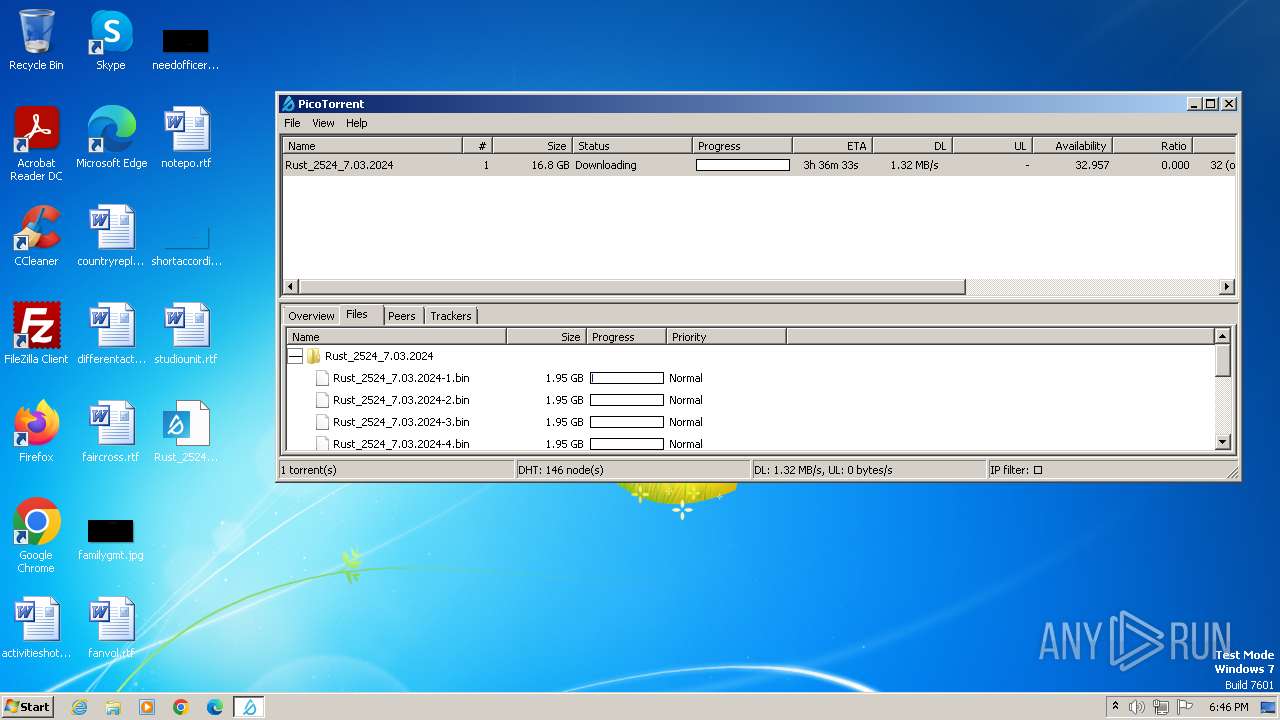Click the Action Center flag icon
Viewport: 1280px width, 720px height.
1185,707
